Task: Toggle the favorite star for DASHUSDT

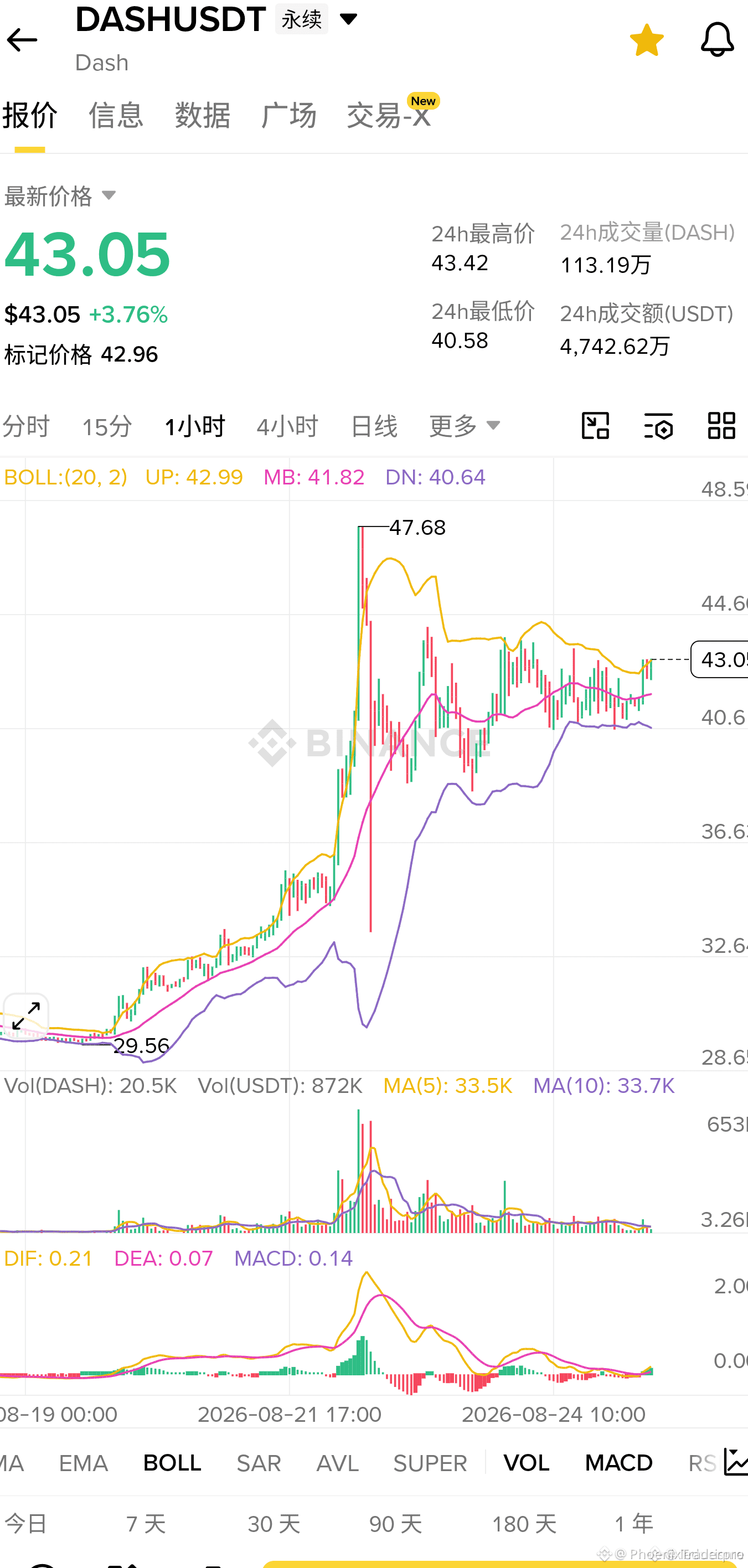Action: 646,40
